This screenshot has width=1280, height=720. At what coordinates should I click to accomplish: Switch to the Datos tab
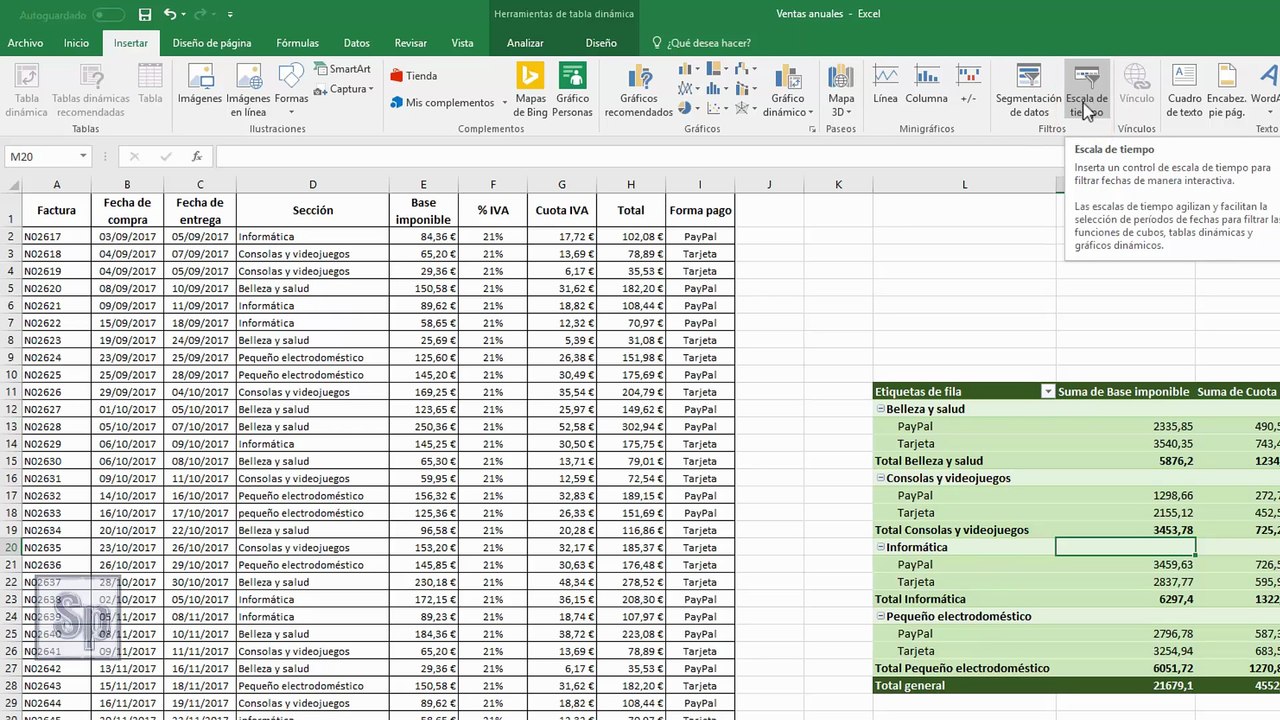pyautogui.click(x=356, y=43)
